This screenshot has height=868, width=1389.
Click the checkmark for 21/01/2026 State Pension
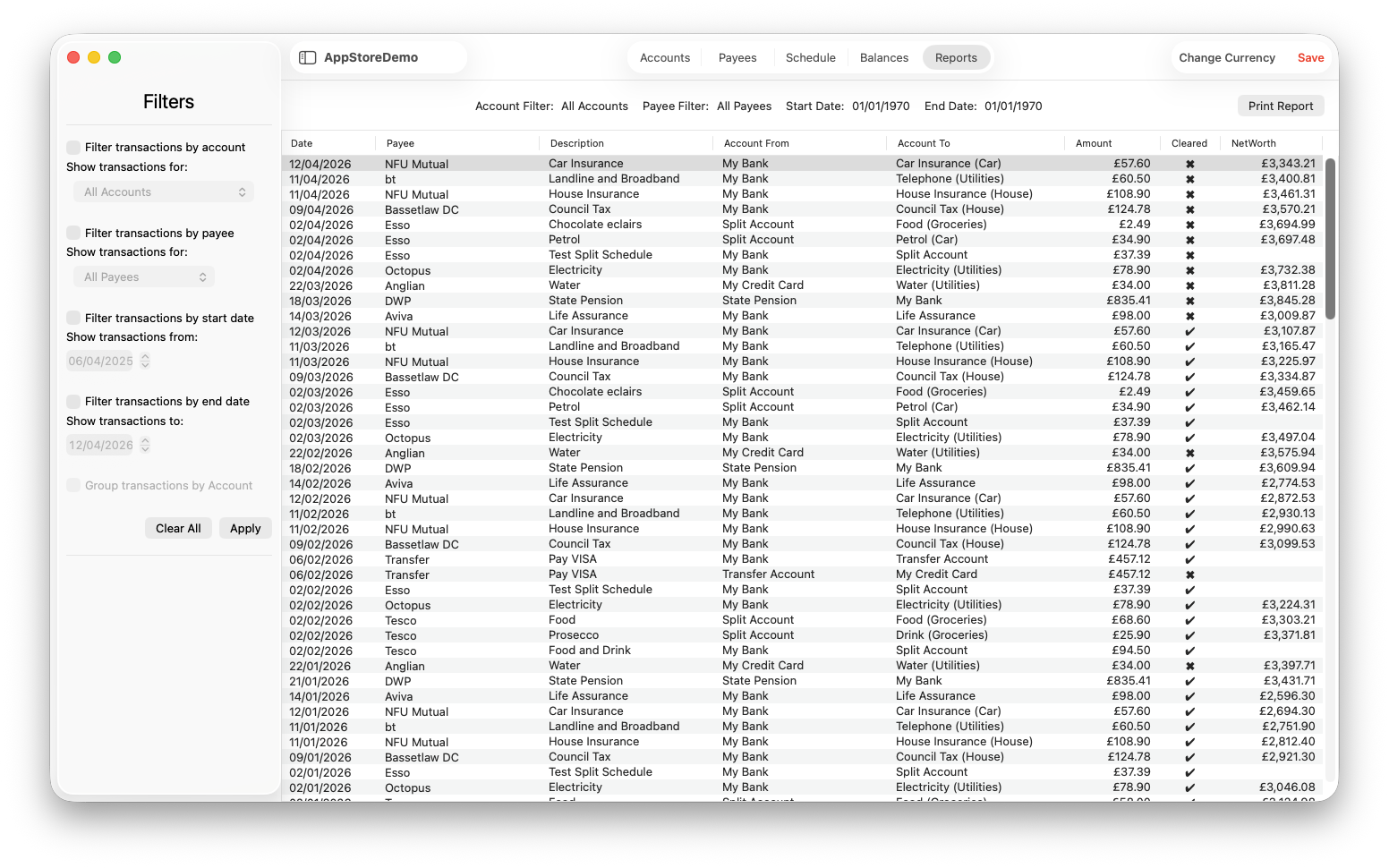click(1190, 681)
